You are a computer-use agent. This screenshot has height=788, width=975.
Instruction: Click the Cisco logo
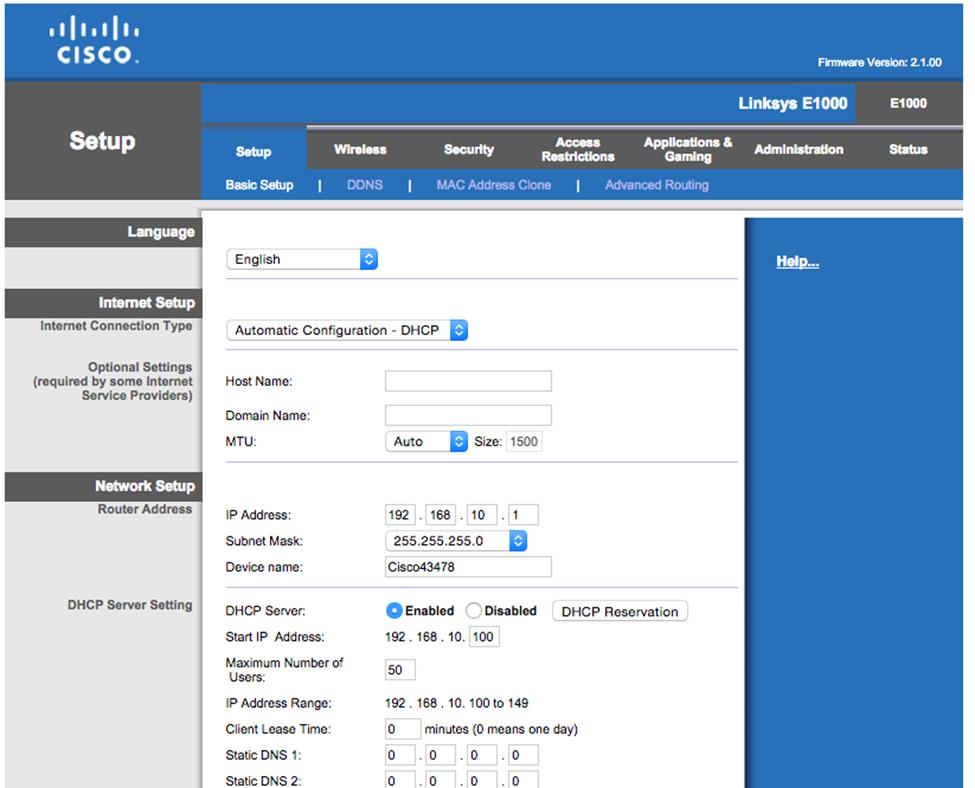pos(95,40)
